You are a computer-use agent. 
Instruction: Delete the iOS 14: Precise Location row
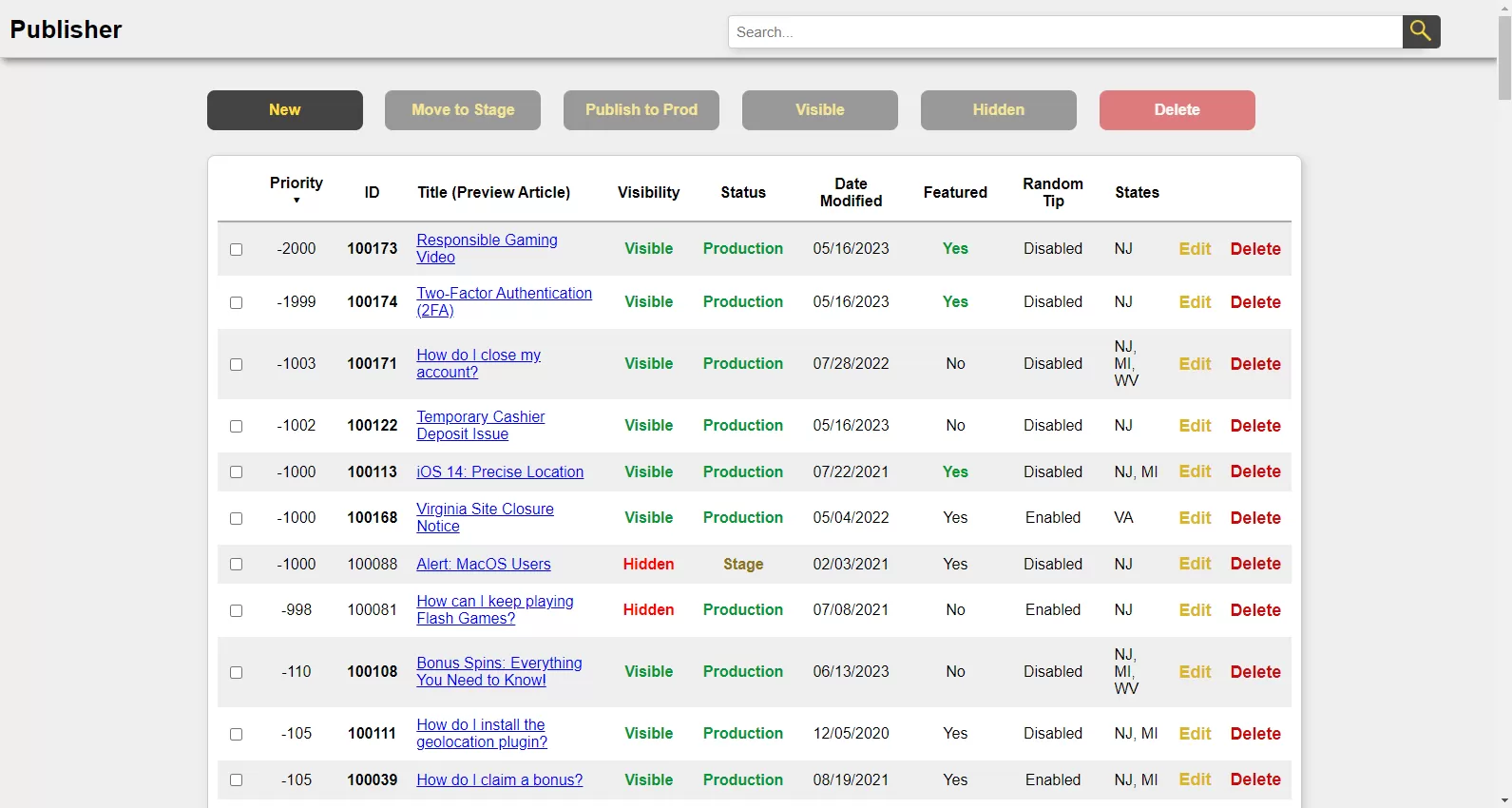pyautogui.click(x=1255, y=471)
